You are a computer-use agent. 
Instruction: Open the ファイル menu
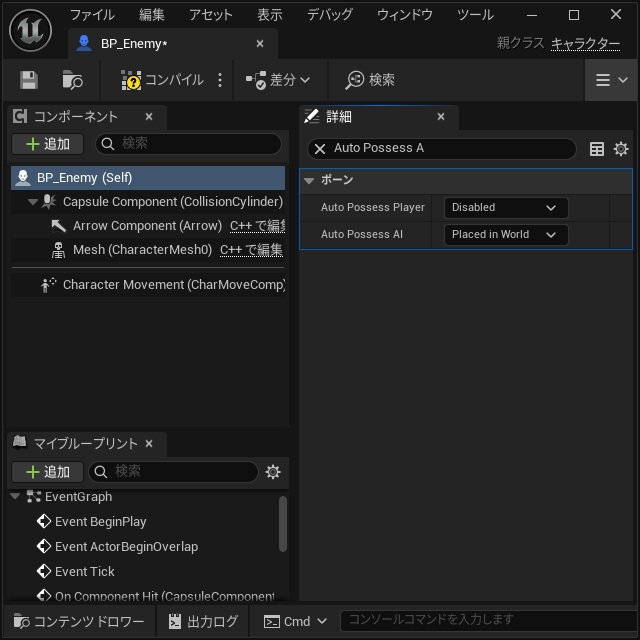(x=92, y=15)
